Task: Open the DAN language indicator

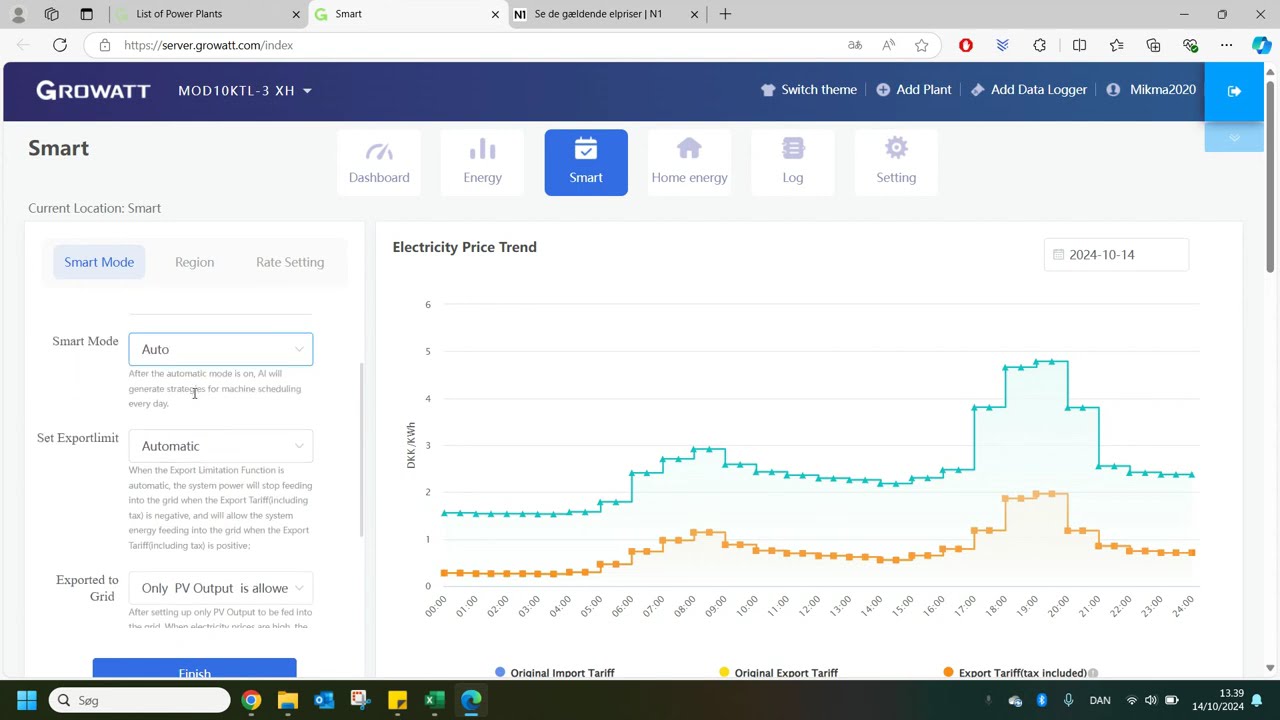Action: tap(1099, 700)
